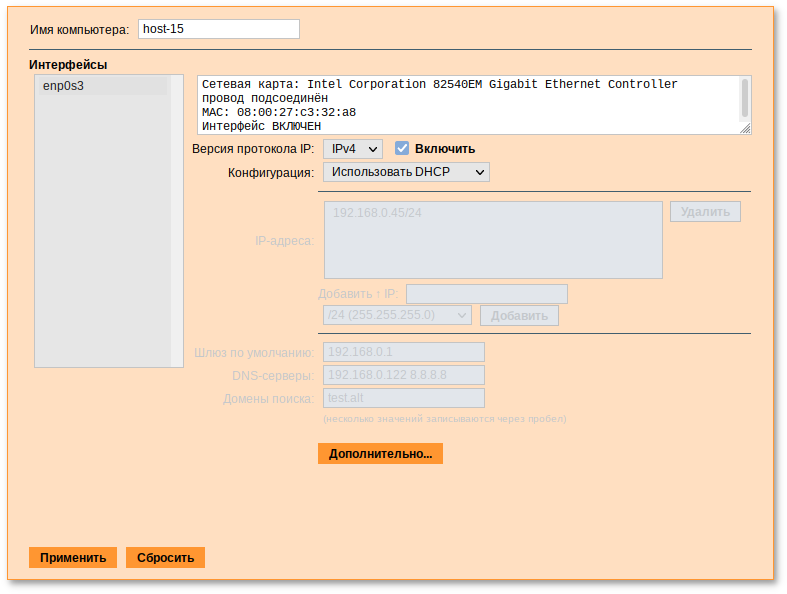Click the info box resize handle

coord(745,129)
